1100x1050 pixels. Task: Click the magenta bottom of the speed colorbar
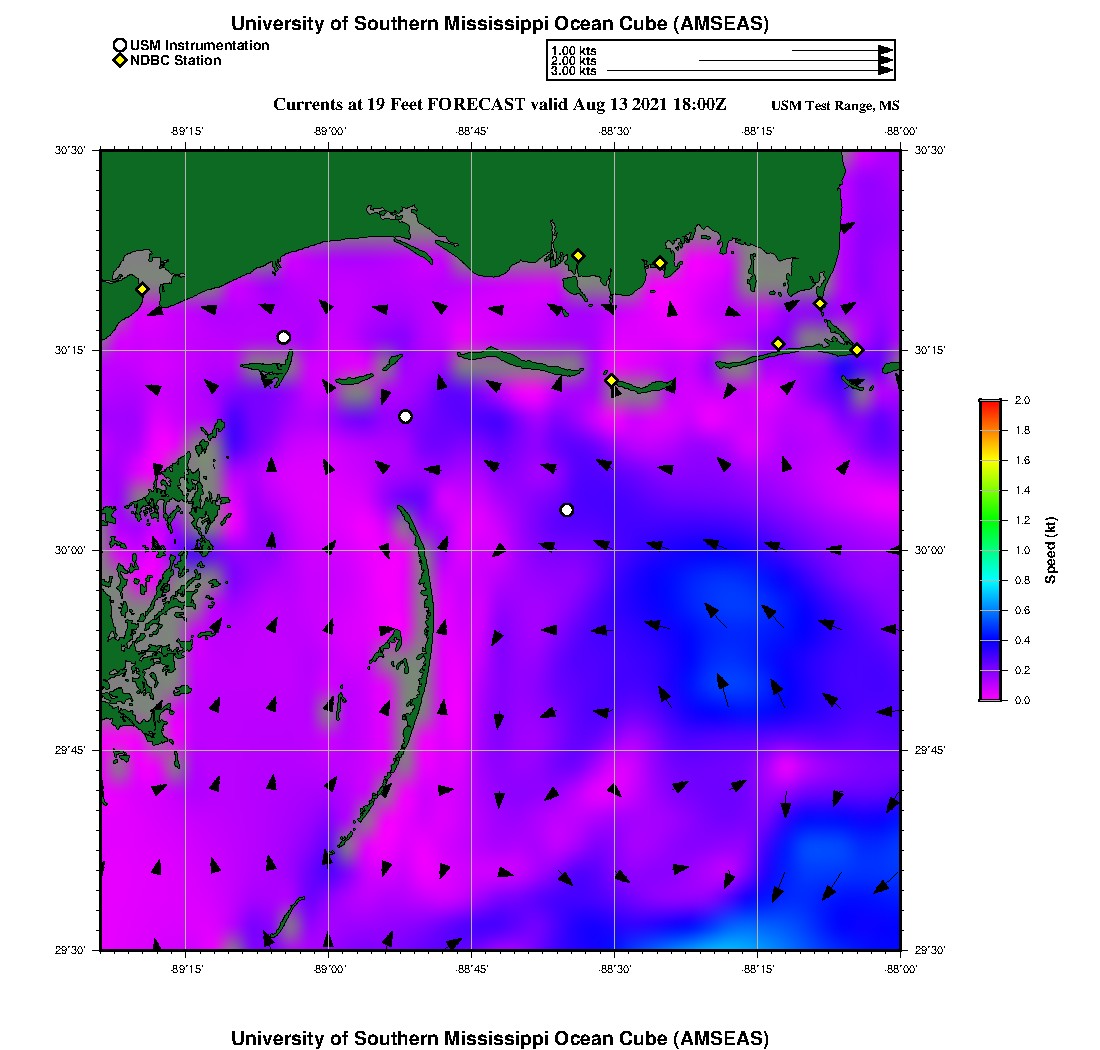click(x=990, y=696)
